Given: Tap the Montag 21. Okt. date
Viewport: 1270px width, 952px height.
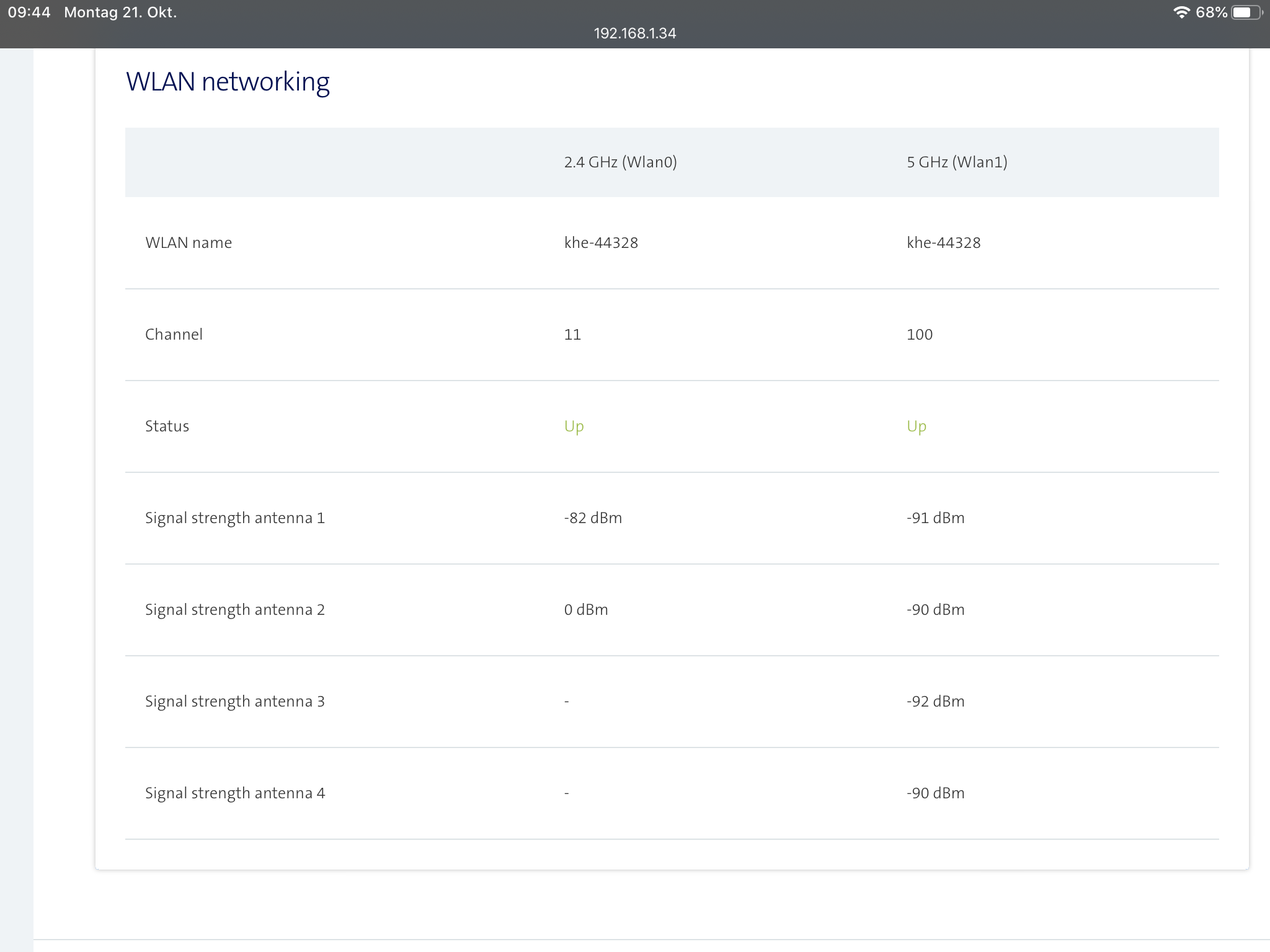Looking at the screenshot, I should coord(120,12).
